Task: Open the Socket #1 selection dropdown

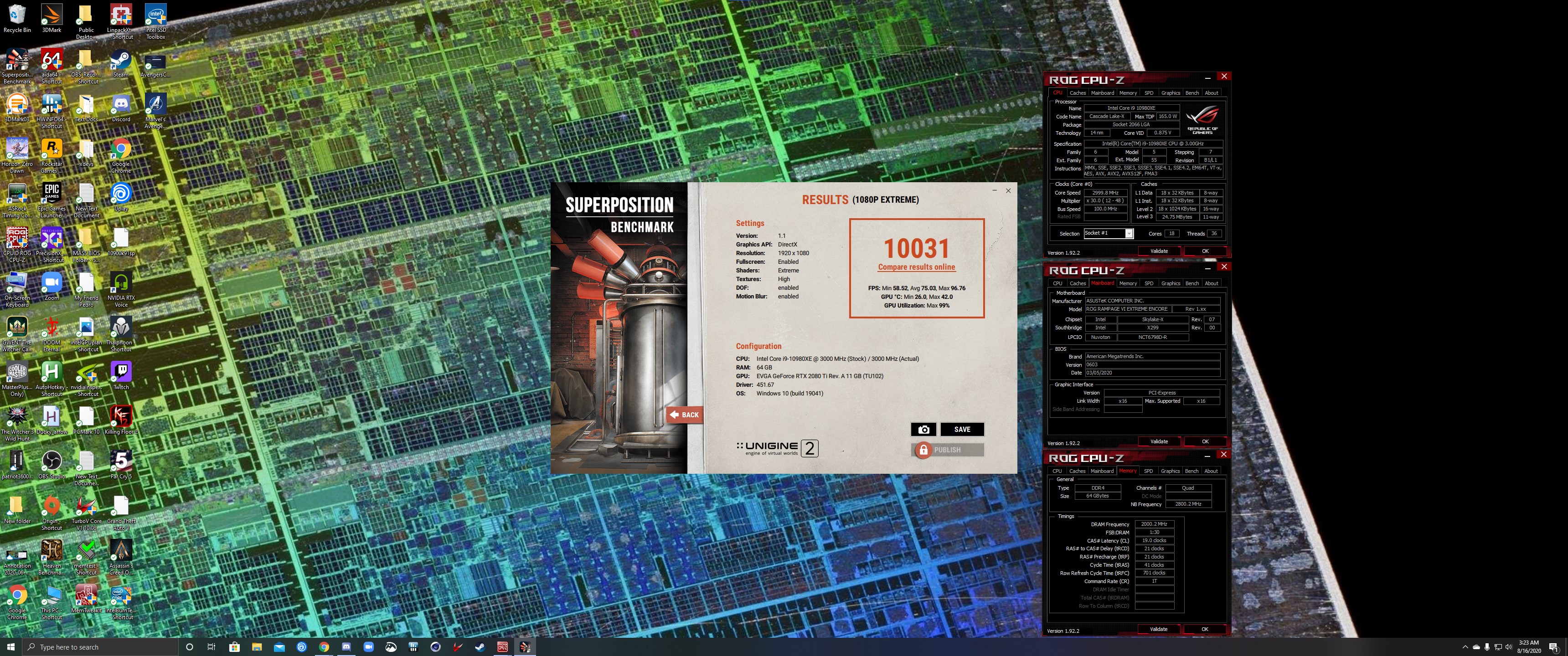Action: 1108,234
